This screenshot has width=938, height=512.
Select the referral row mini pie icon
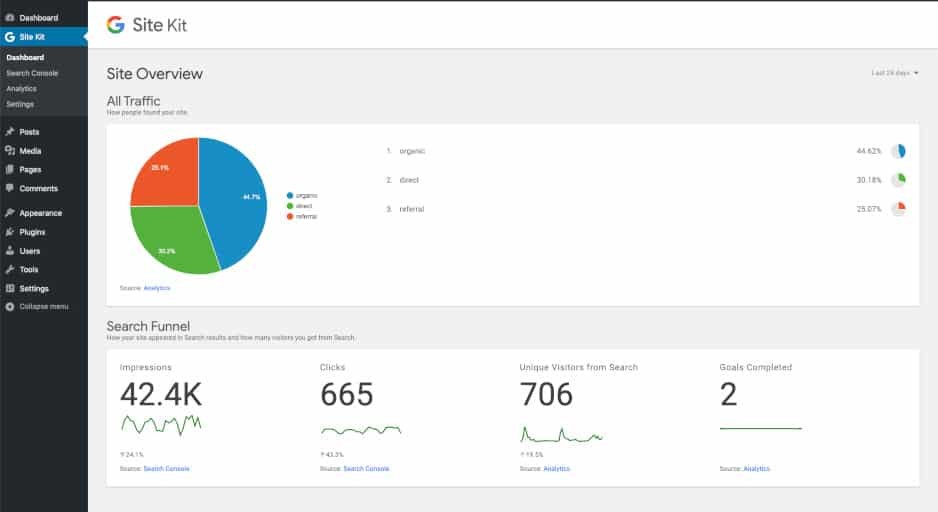point(899,209)
